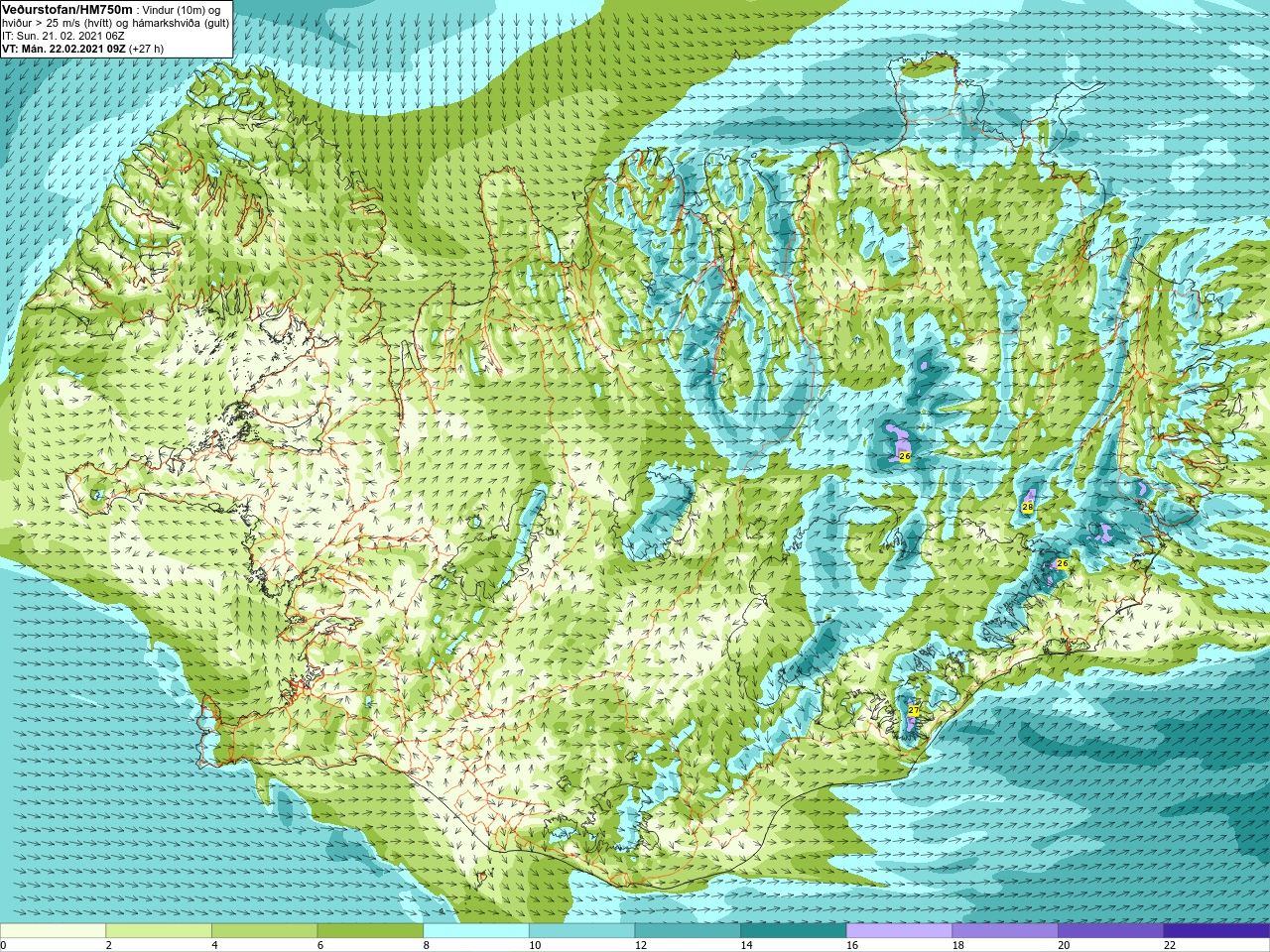Click the legend scale value '16'

coord(852,945)
